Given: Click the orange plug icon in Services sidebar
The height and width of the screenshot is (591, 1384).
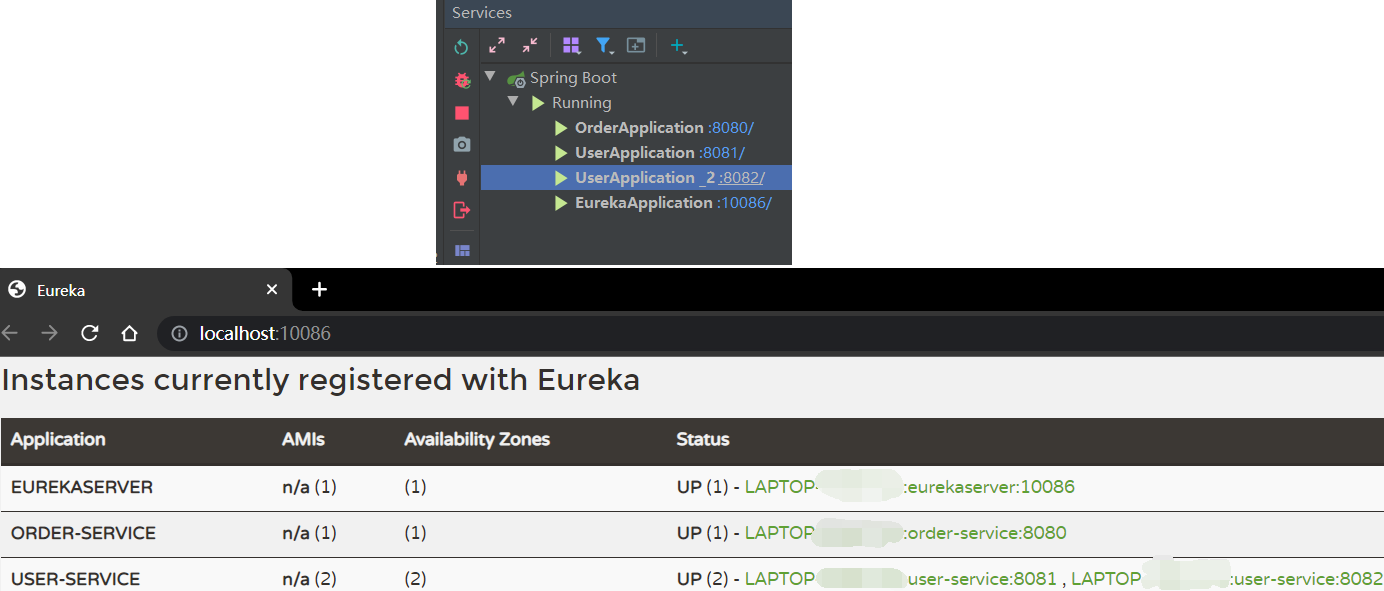Looking at the screenshot, I should point(461,178).
